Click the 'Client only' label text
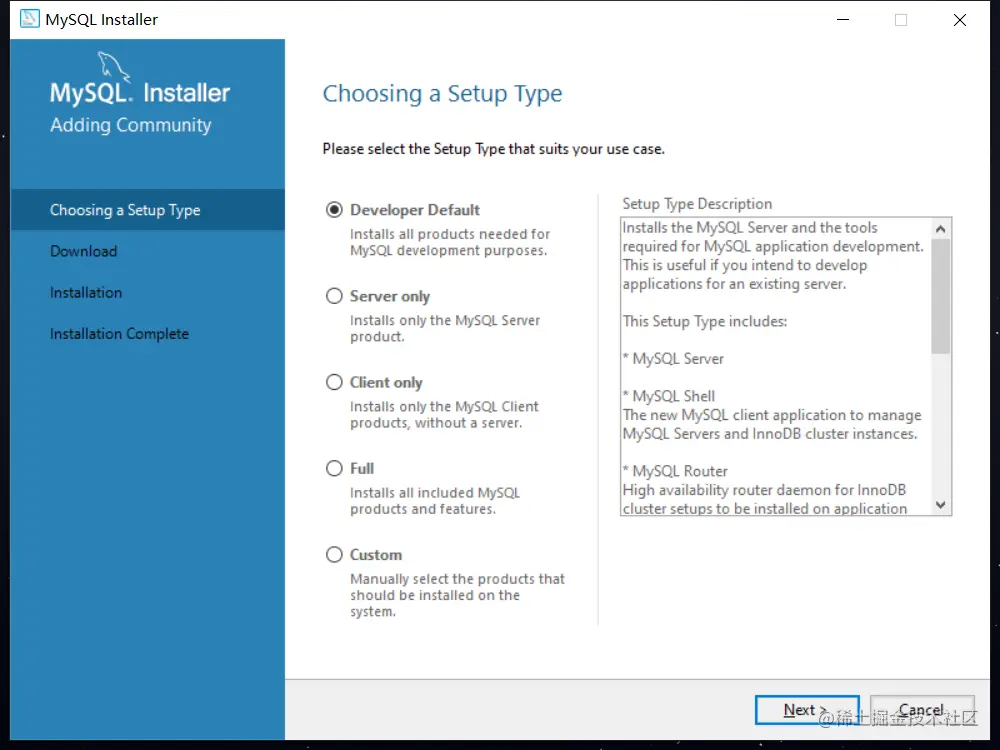 [x=386, y=382]
